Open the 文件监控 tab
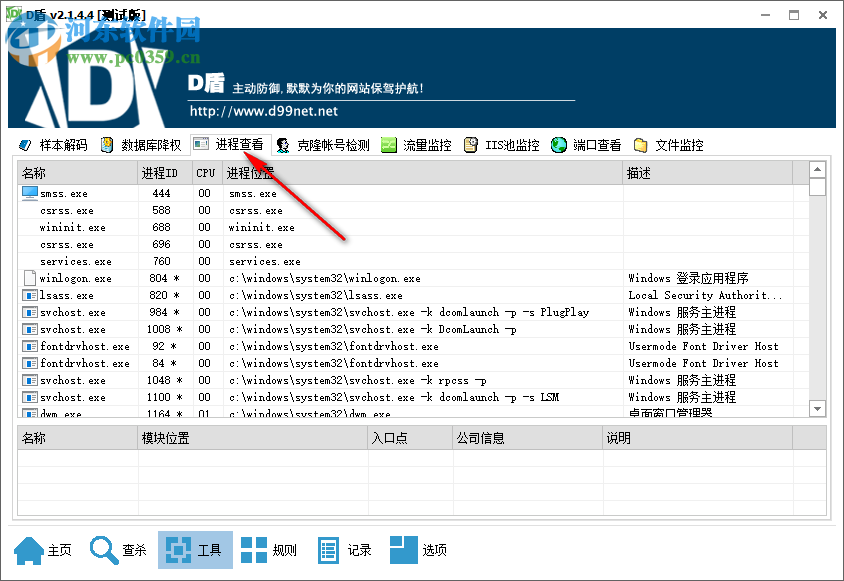The height and width of the screenshot is (581, 844). coord(669,145)
